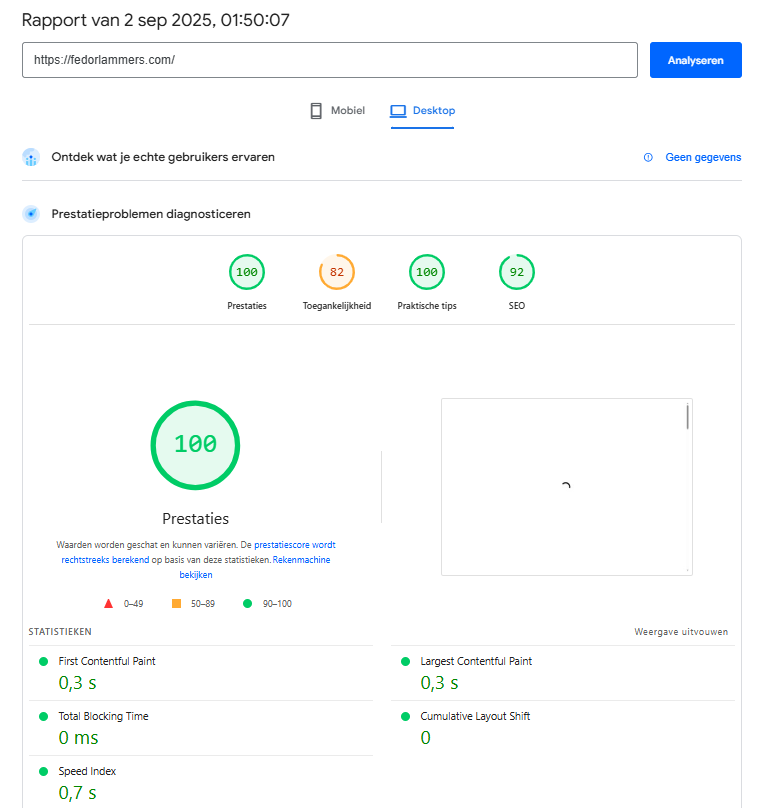Viewport: 757px width, 808px height.
Task: Click the URL input field
Action: click(329, 60)
